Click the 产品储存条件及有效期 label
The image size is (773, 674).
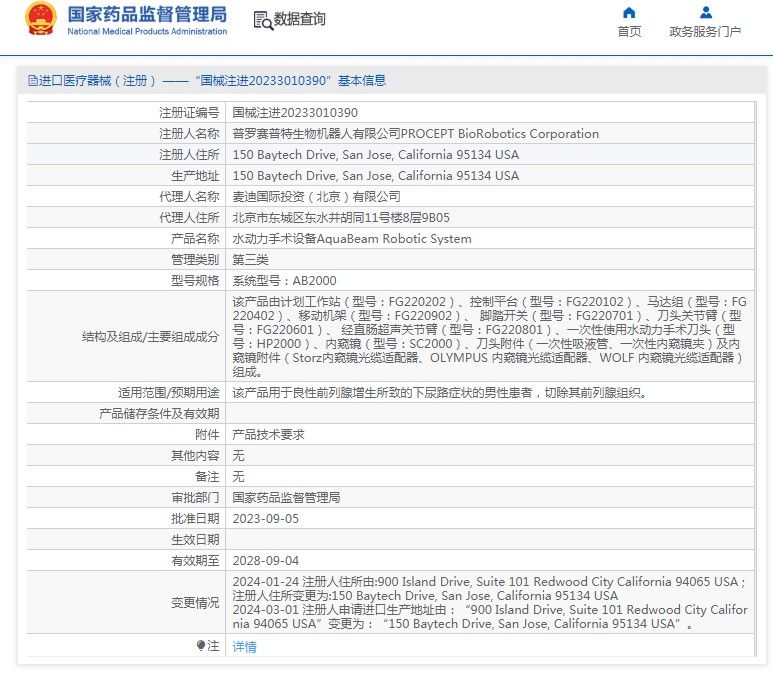click(159, 414)
